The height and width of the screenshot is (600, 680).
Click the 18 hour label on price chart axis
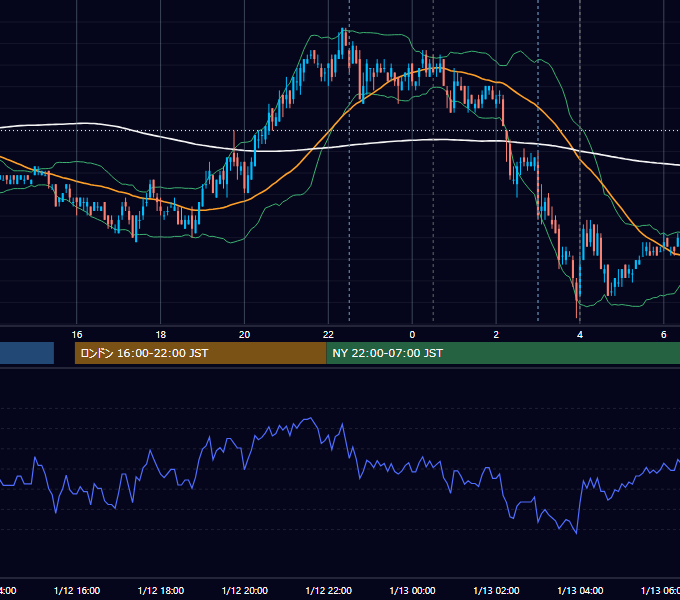pyautogui.click(x=160, y=334)
